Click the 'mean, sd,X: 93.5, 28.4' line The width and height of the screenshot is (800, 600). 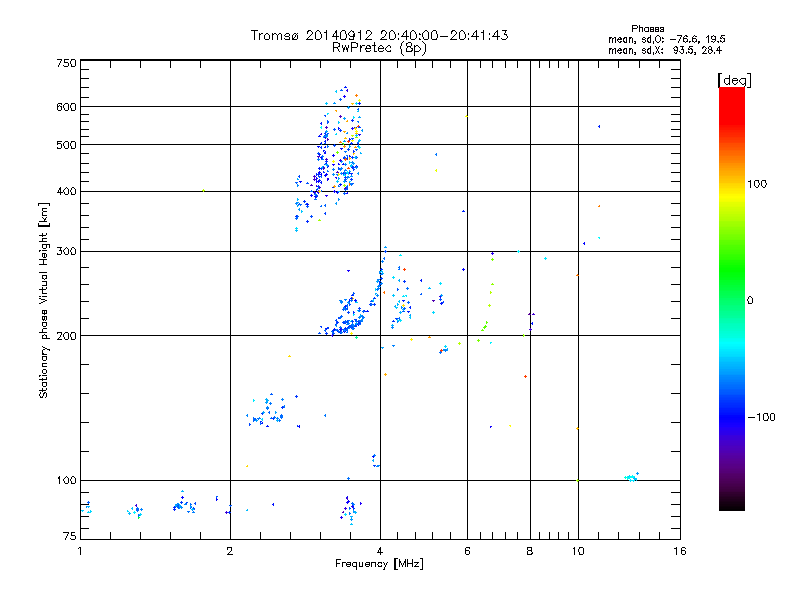[x=665, y=50]
